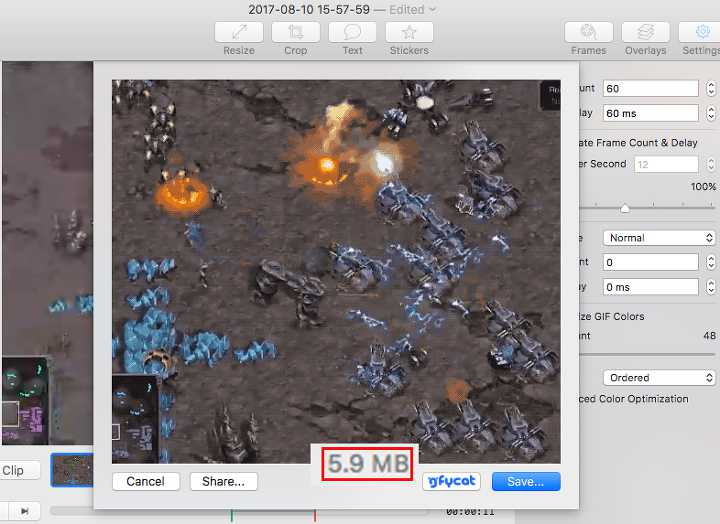
Task: Click the stepper beside the 0 count field
Action: [x=711, y=262]
